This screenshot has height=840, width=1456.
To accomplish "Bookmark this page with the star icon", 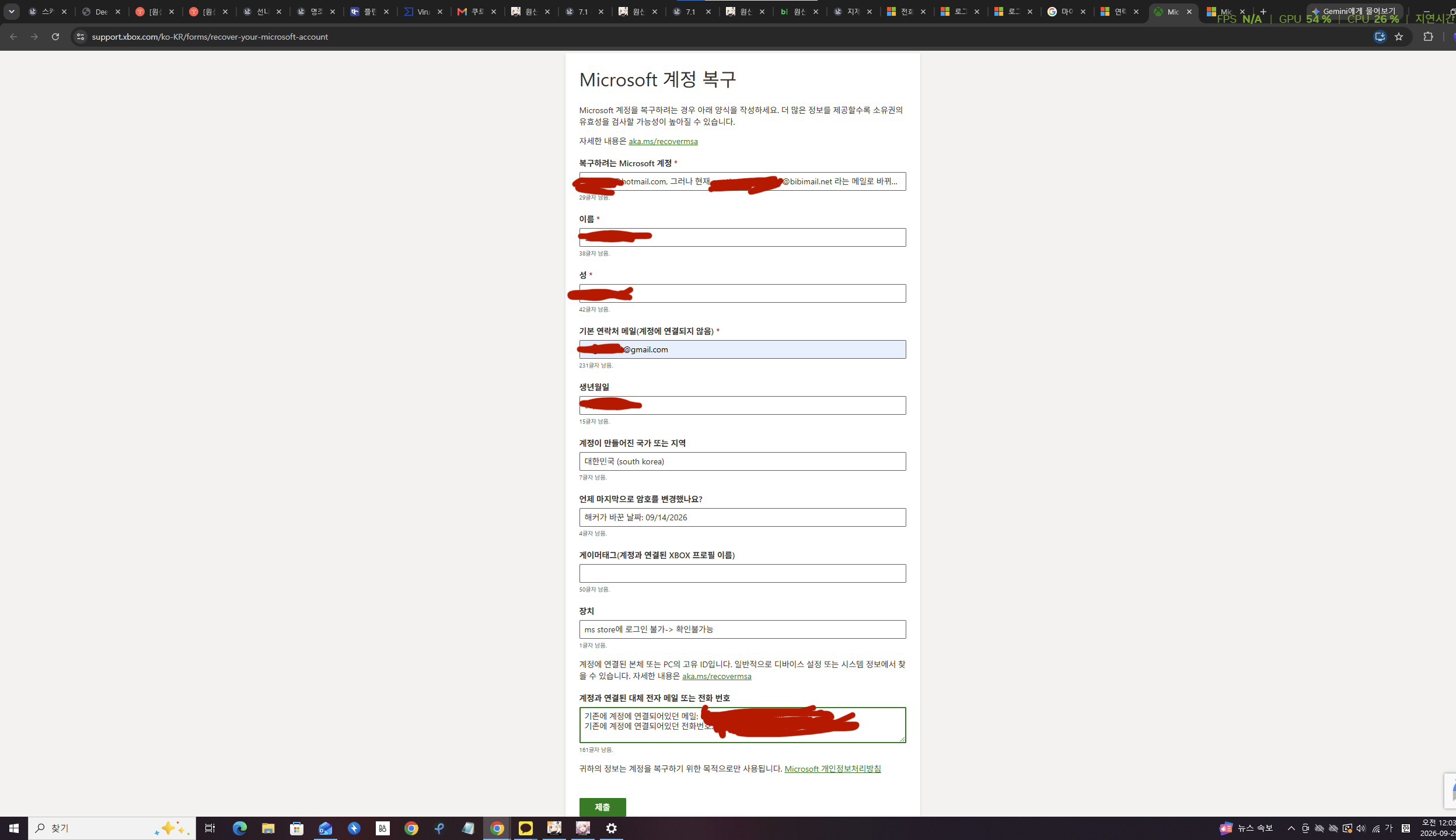I will tap(1399, 37).
